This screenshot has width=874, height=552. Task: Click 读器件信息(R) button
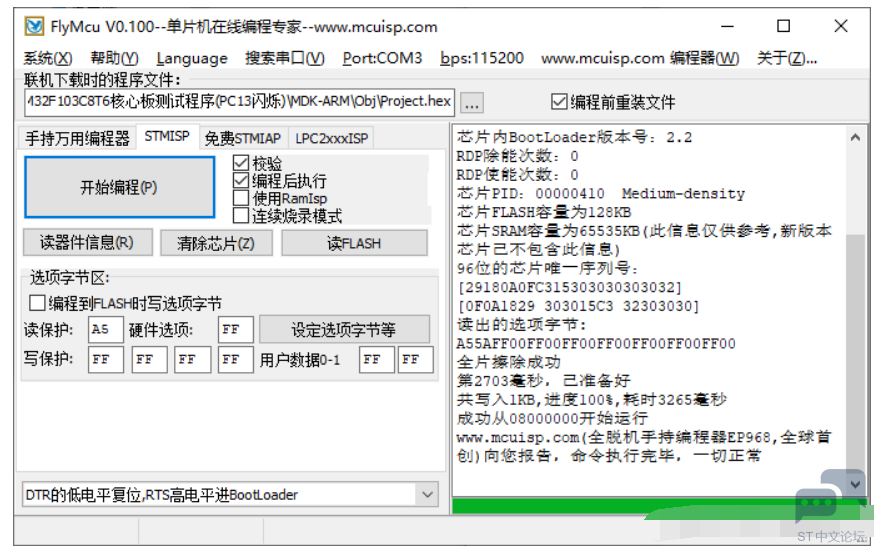tap(88, 243)
